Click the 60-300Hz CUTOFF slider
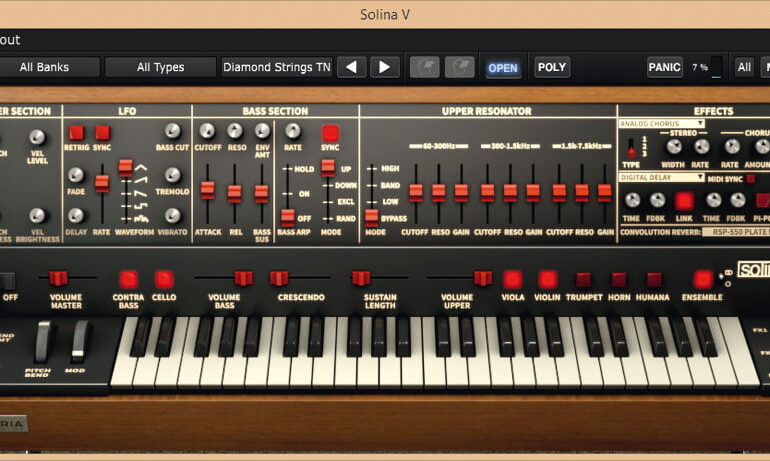Image resolution: width=770 pixels, height=461 pixels. click(x=416, y=193)
